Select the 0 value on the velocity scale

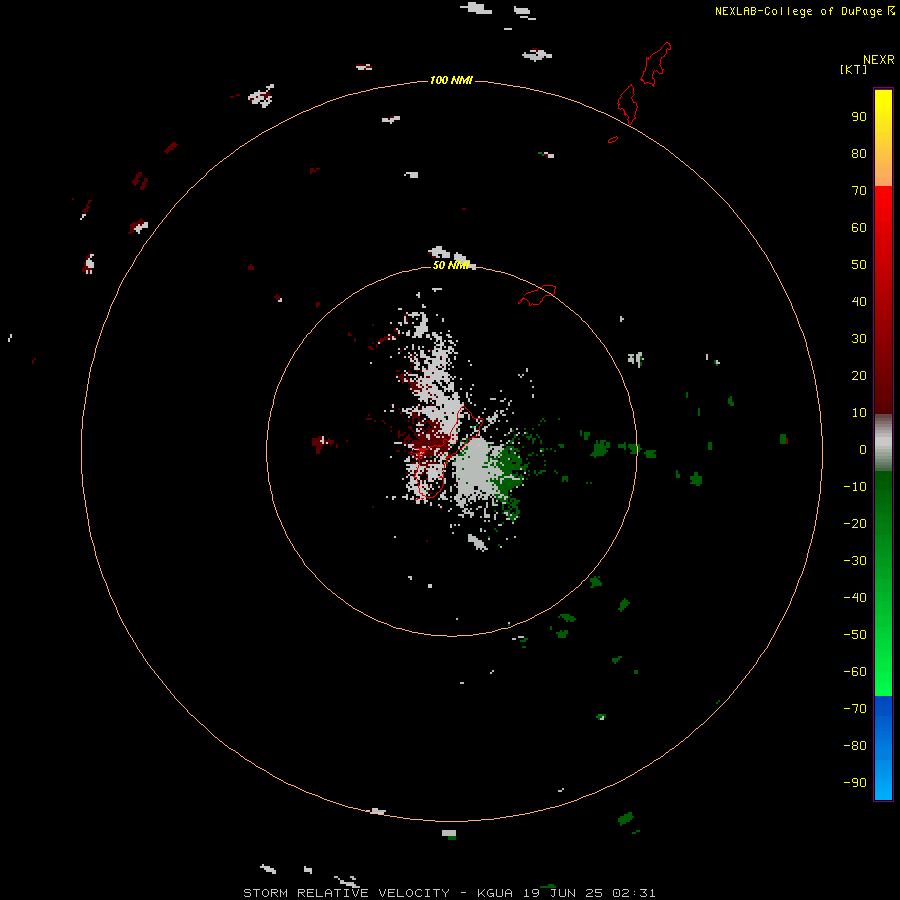point(863,450)
